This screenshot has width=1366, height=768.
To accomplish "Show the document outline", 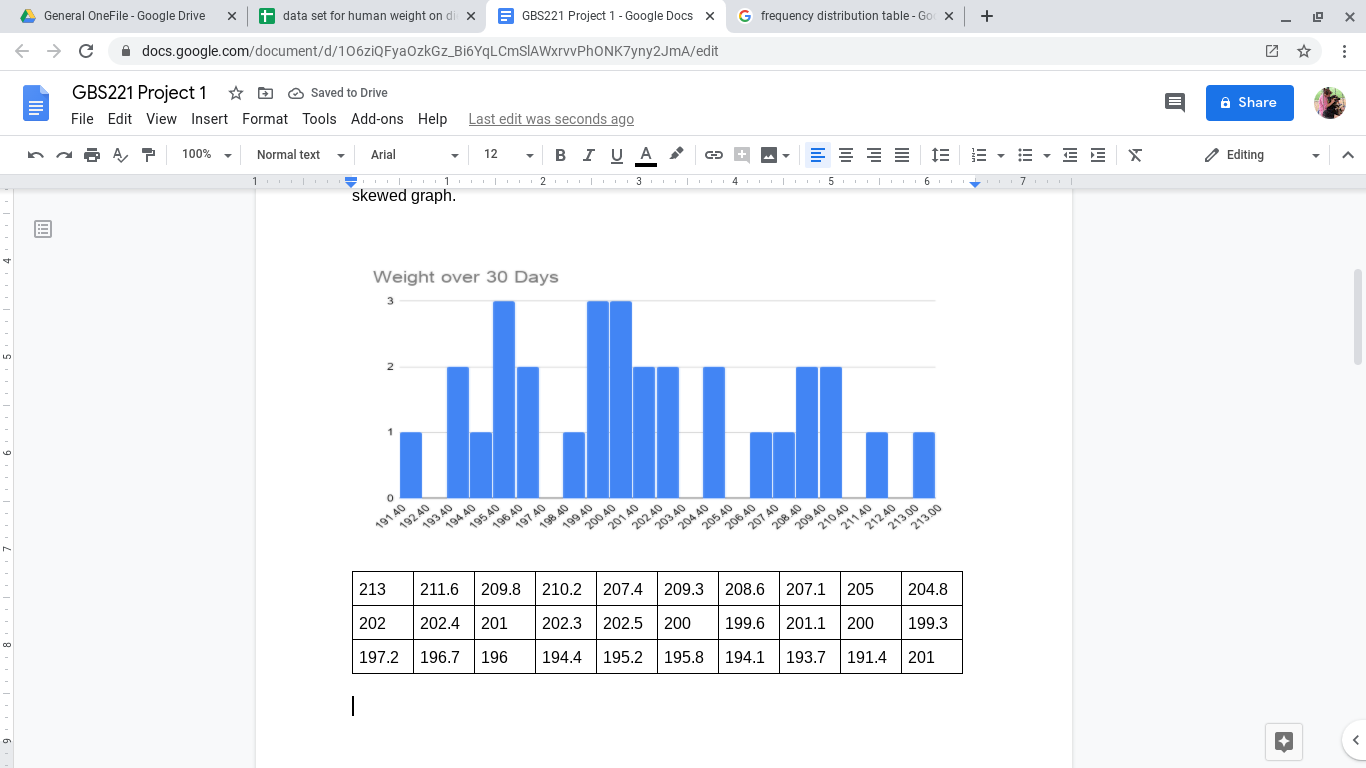I will (43, 229).
